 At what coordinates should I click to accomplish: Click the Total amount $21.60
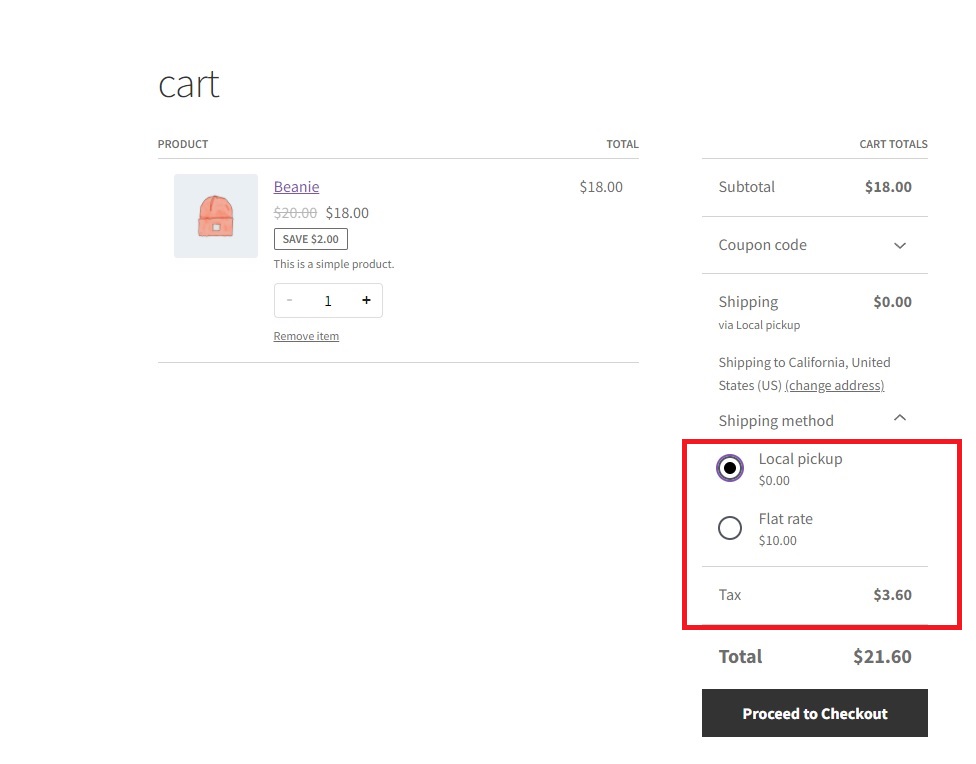click(882, 656)
